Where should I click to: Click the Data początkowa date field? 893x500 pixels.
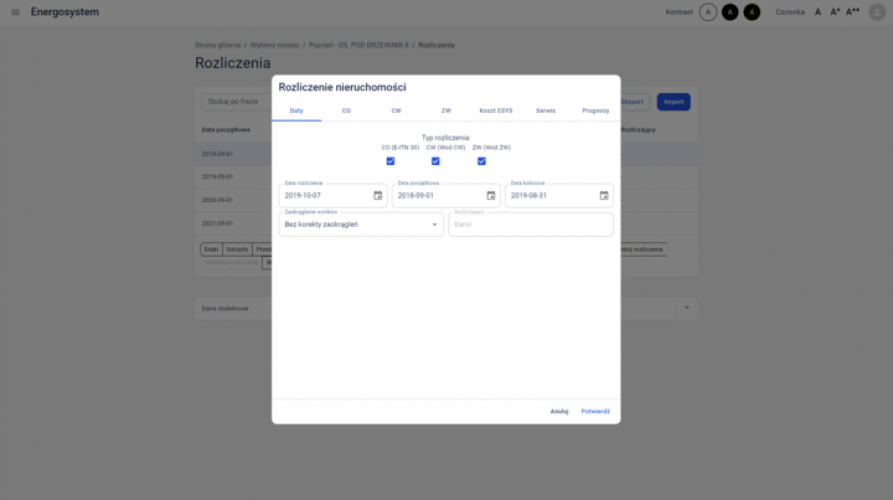[x=446, y=195]
